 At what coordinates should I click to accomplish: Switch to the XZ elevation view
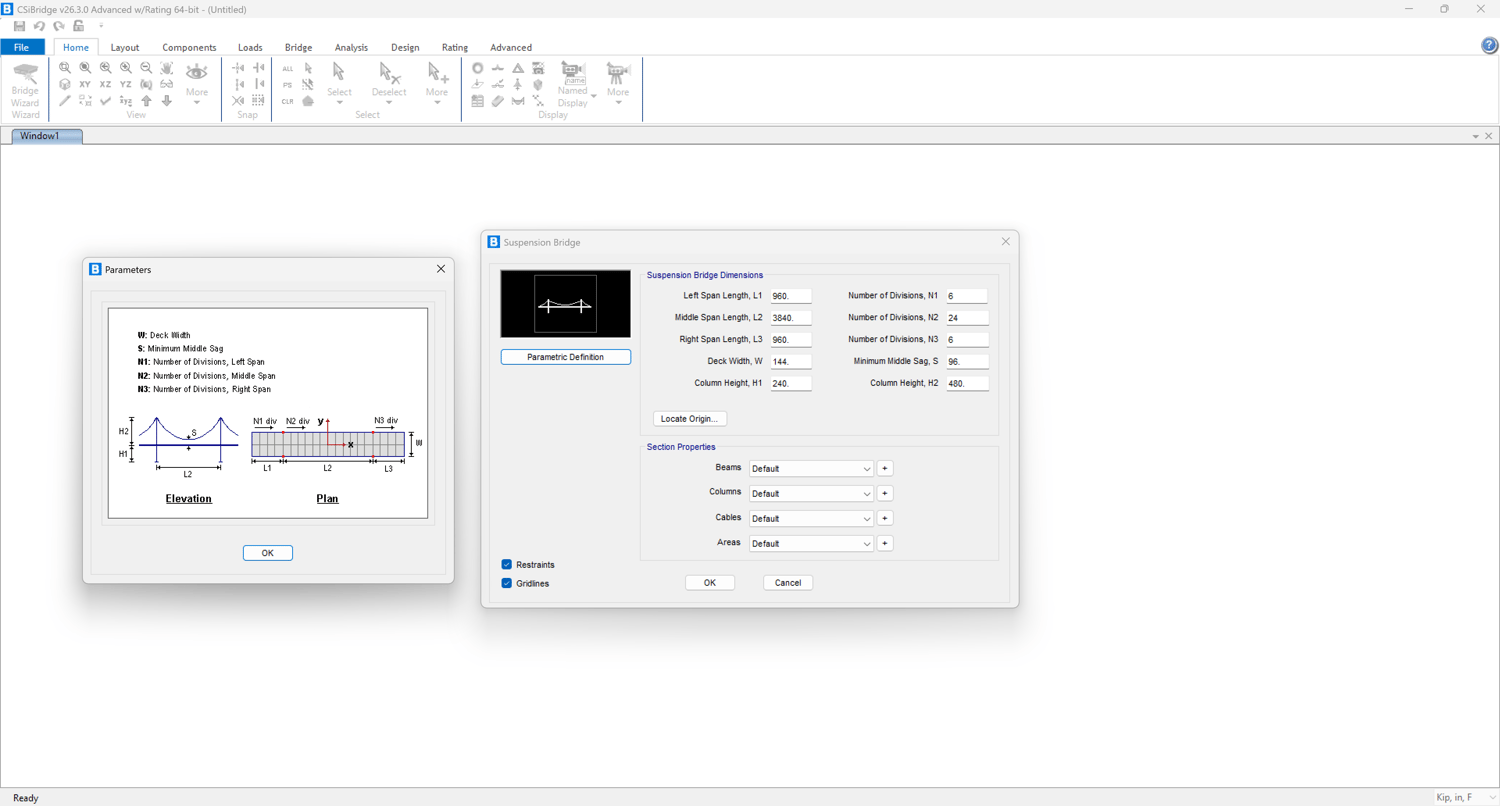click(x=105, y=85)
